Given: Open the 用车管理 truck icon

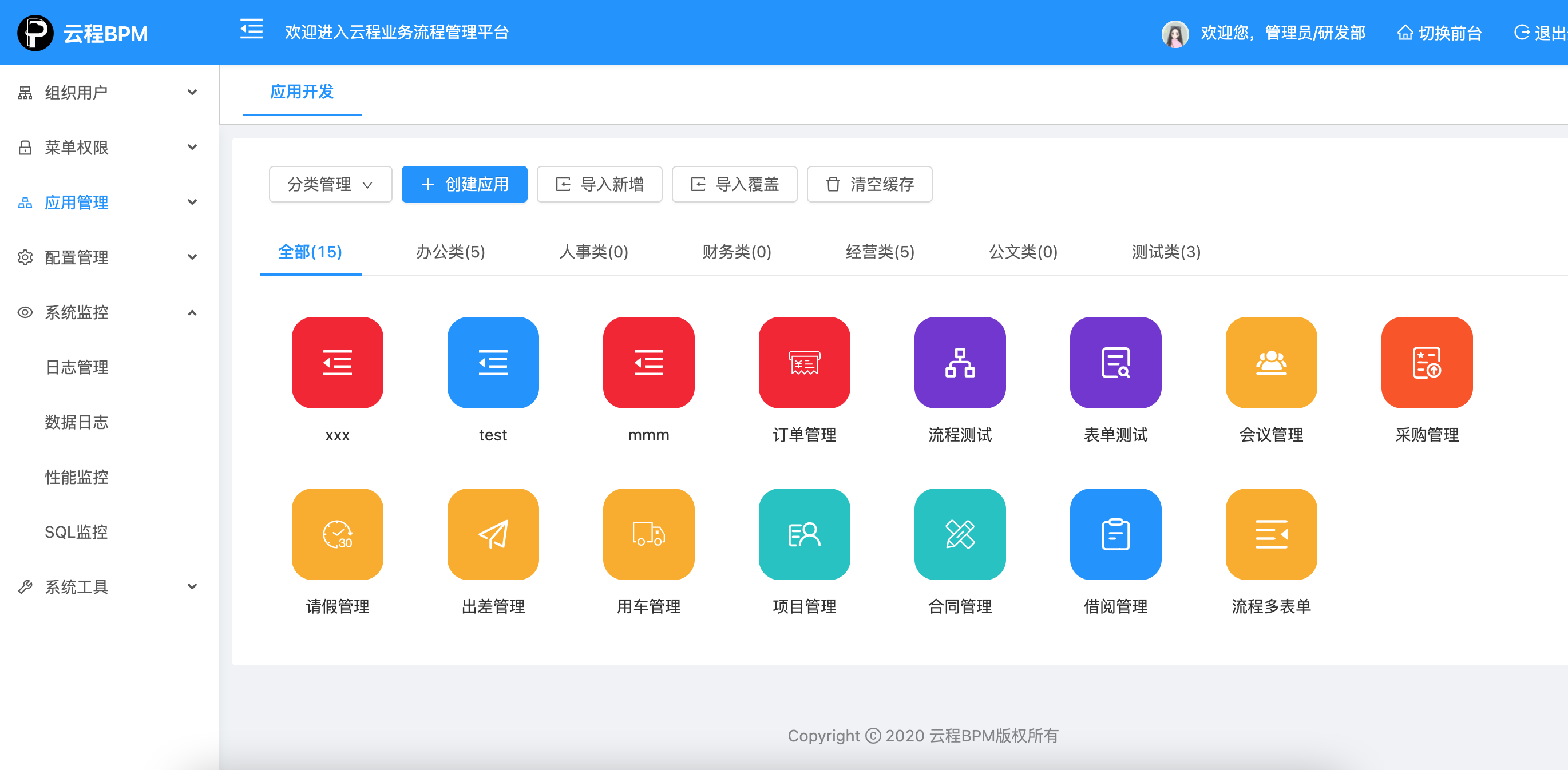Looking at the screenshot, I should (x=648, y=534).
